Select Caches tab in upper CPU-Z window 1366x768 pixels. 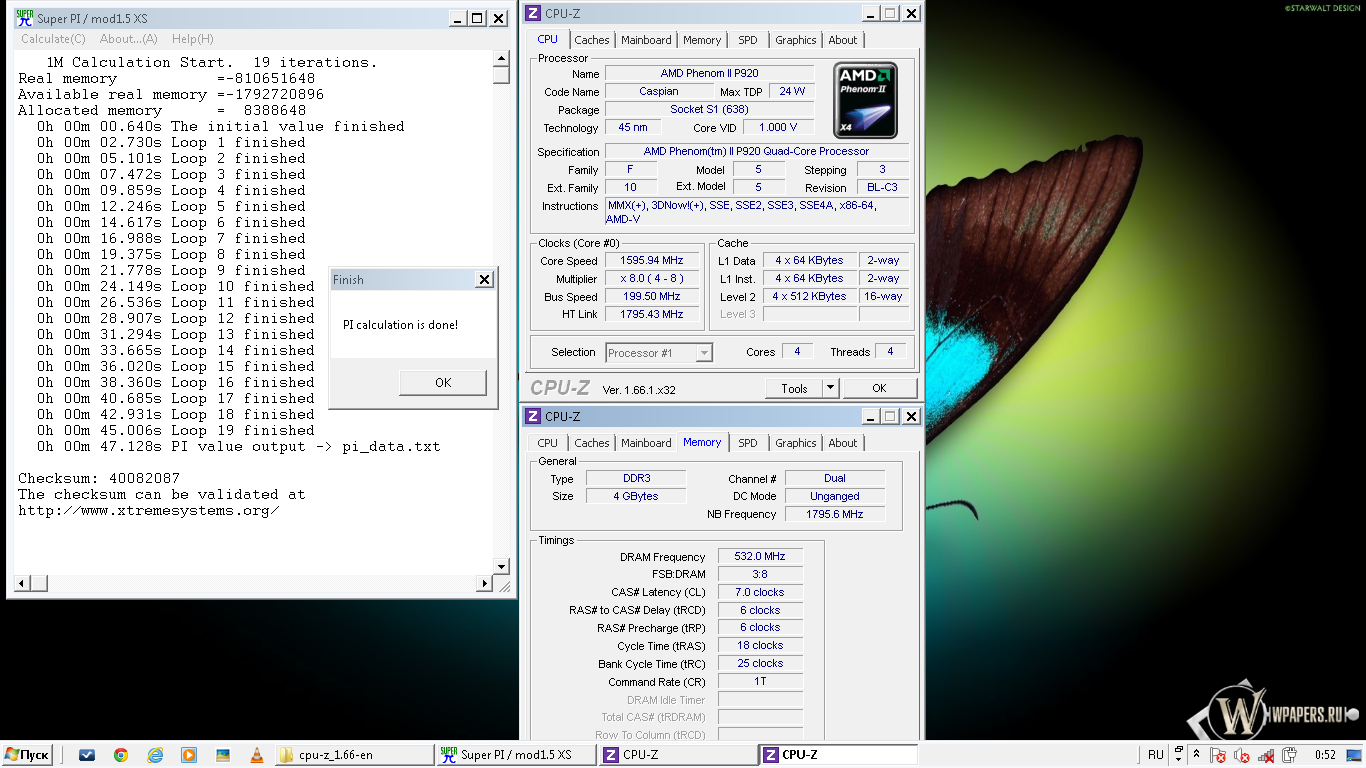tap(592, 40)
